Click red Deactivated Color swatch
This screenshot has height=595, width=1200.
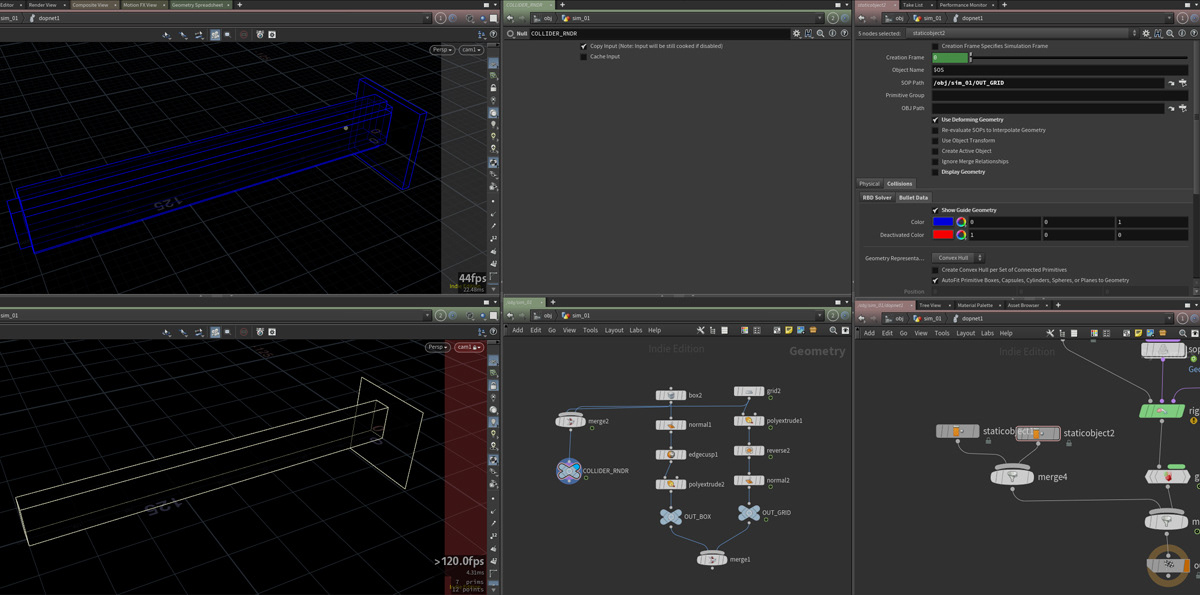tap(943, 235)
